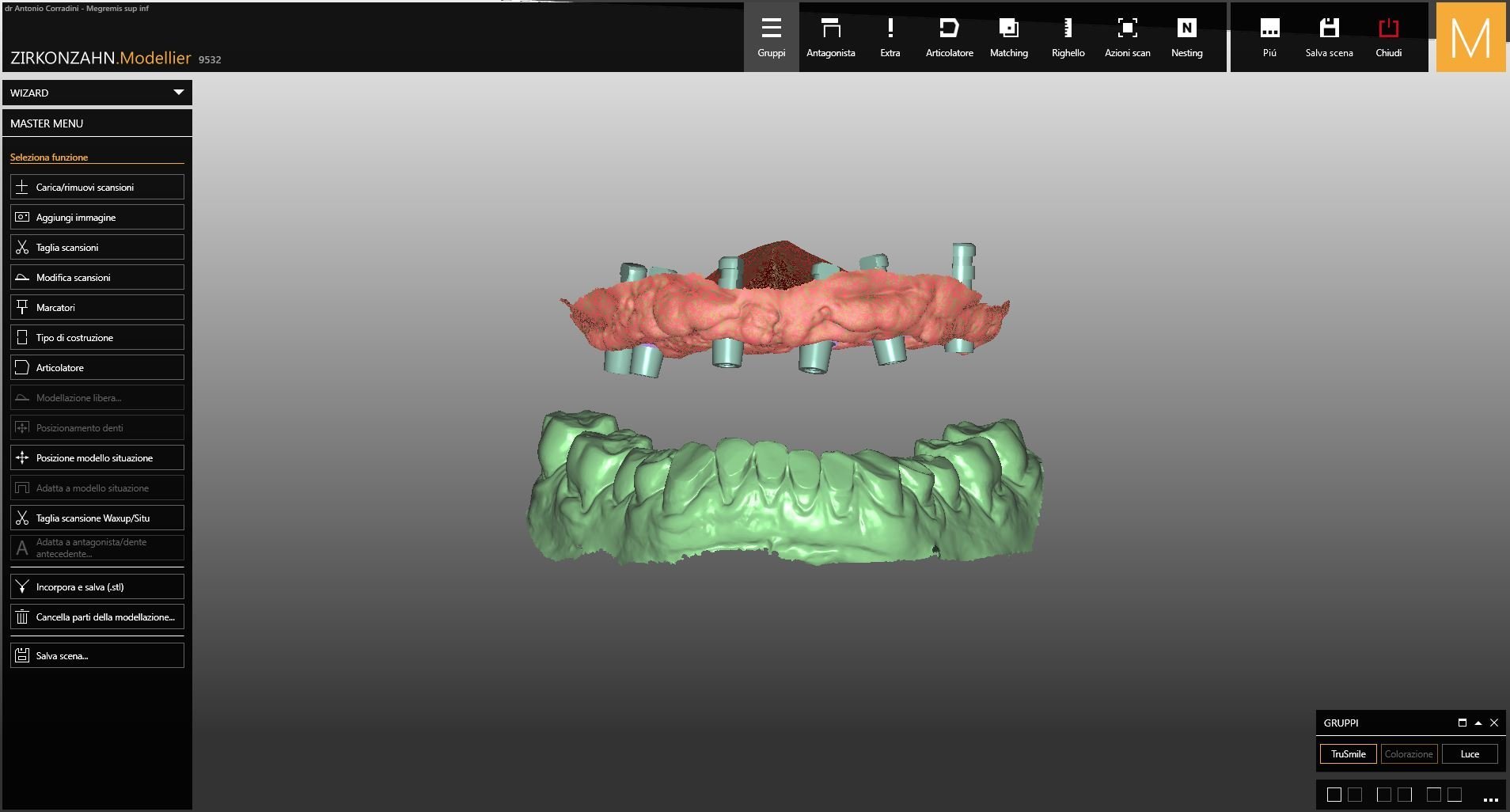Click the green lower jaw model in viewport
1510x812 pixels.
783,507
